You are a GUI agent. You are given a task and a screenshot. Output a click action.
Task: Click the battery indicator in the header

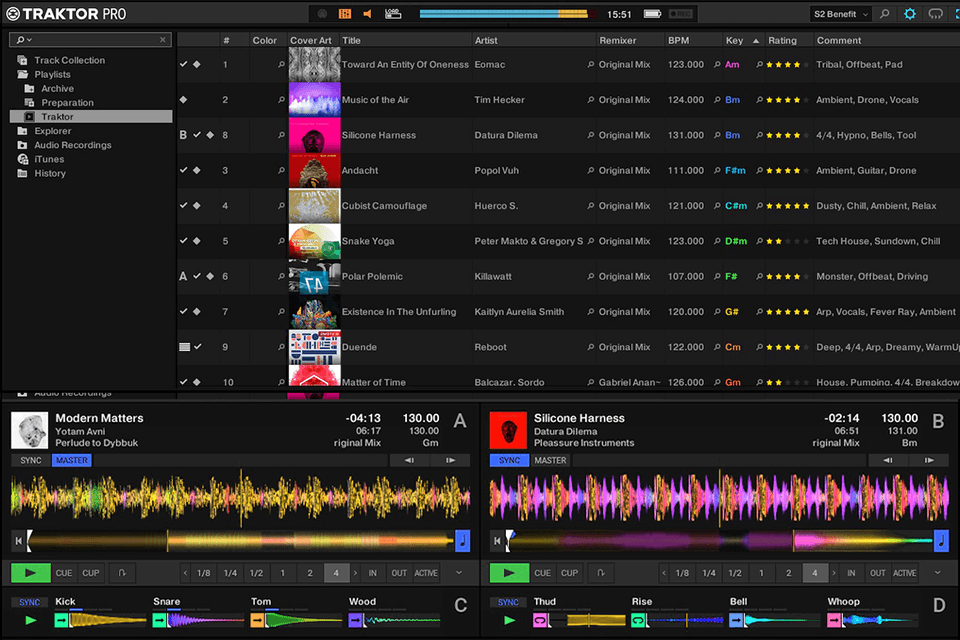(652, 13)
